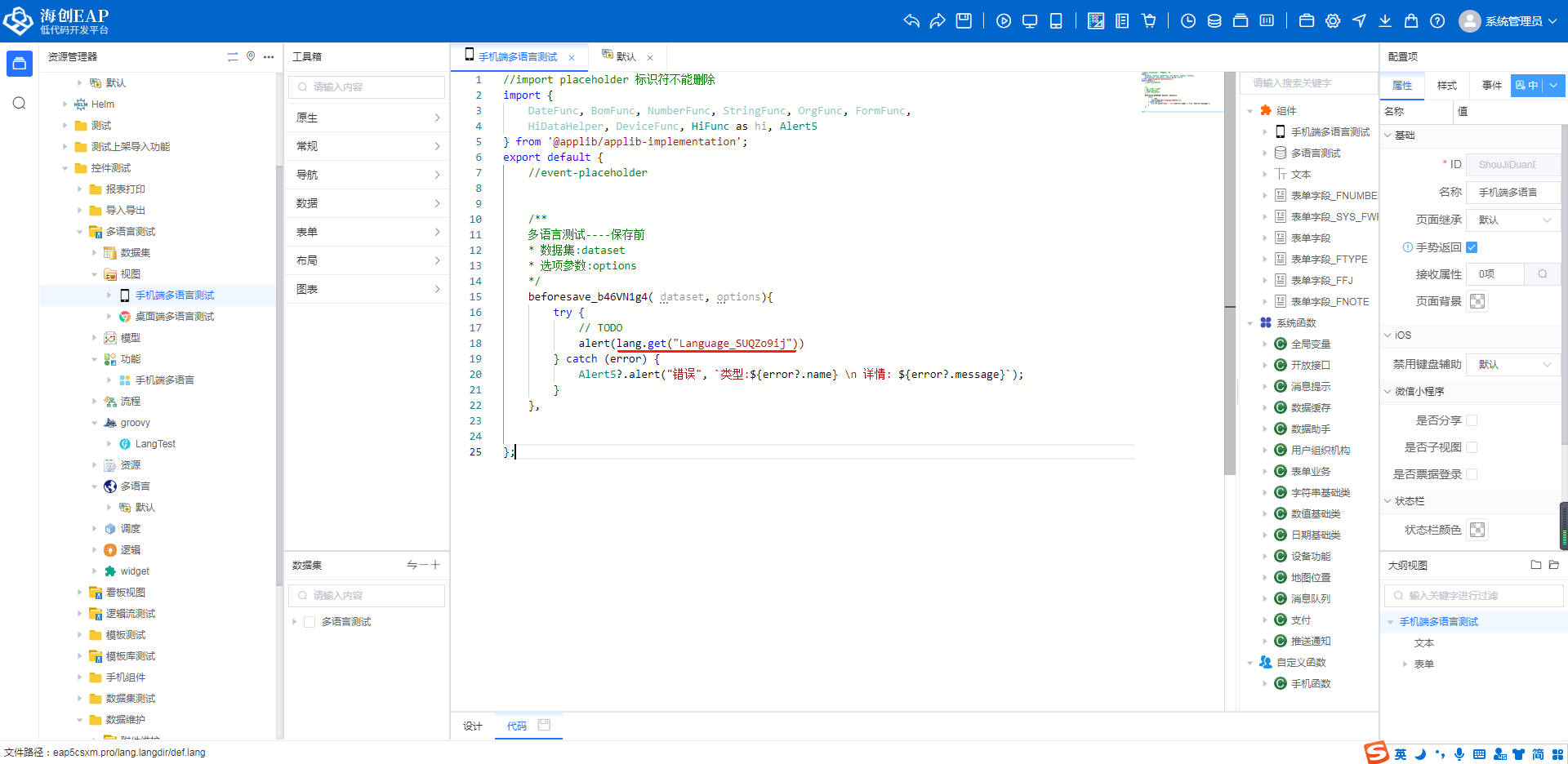
Task: Switch to 设计 view at bottom
Action: point(473,726)
